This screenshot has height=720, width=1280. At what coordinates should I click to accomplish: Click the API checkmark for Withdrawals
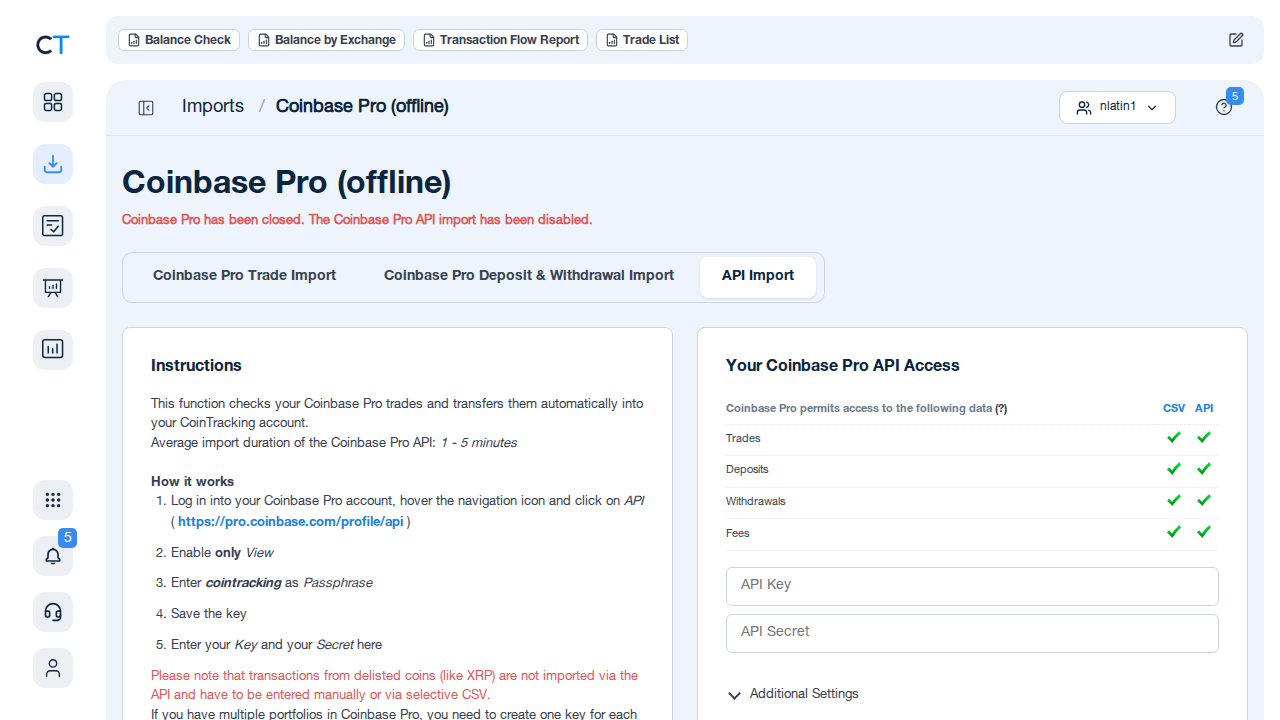(1204, 500)
